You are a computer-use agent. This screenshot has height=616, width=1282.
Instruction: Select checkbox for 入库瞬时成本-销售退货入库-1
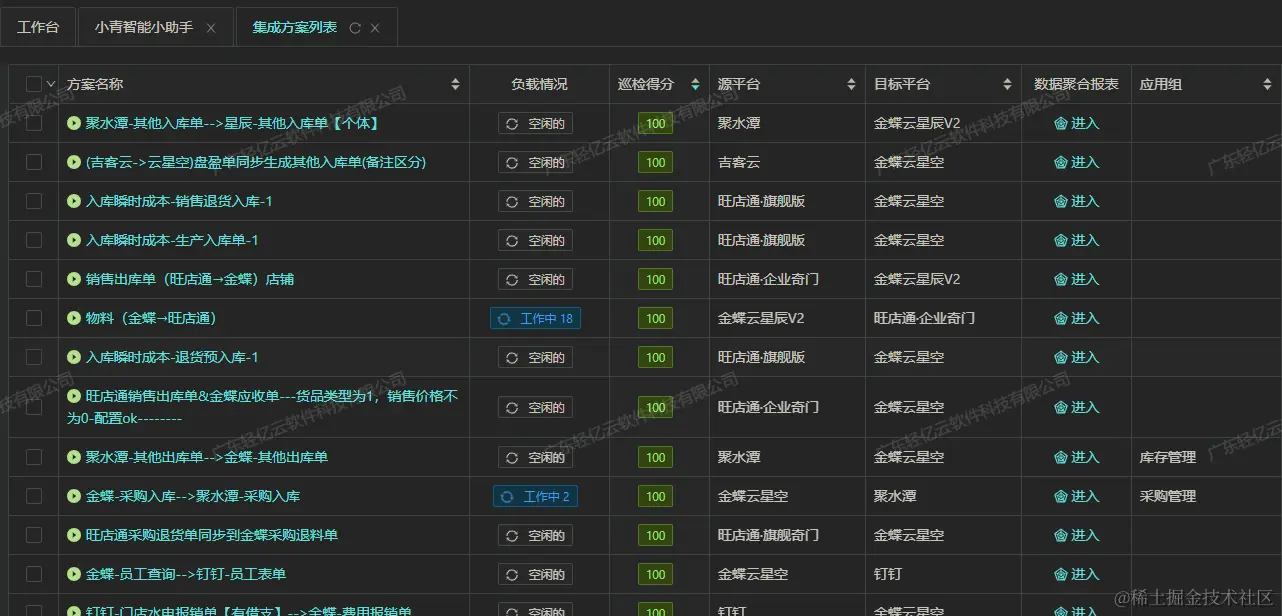34,201
